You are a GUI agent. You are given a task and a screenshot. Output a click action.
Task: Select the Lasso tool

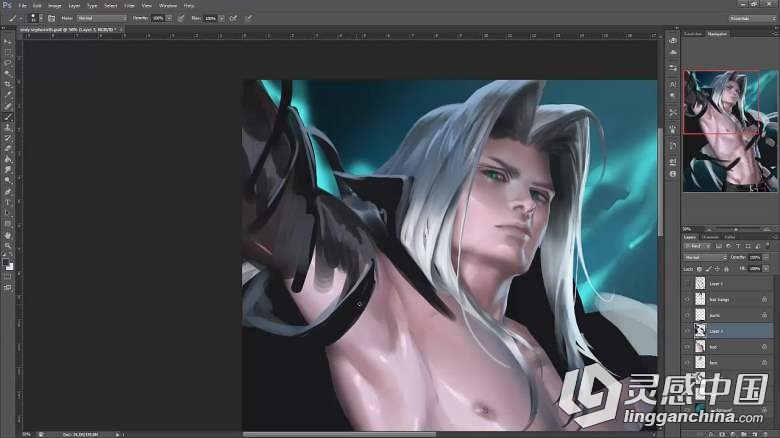pyautogui.click(x=7, y=63)
